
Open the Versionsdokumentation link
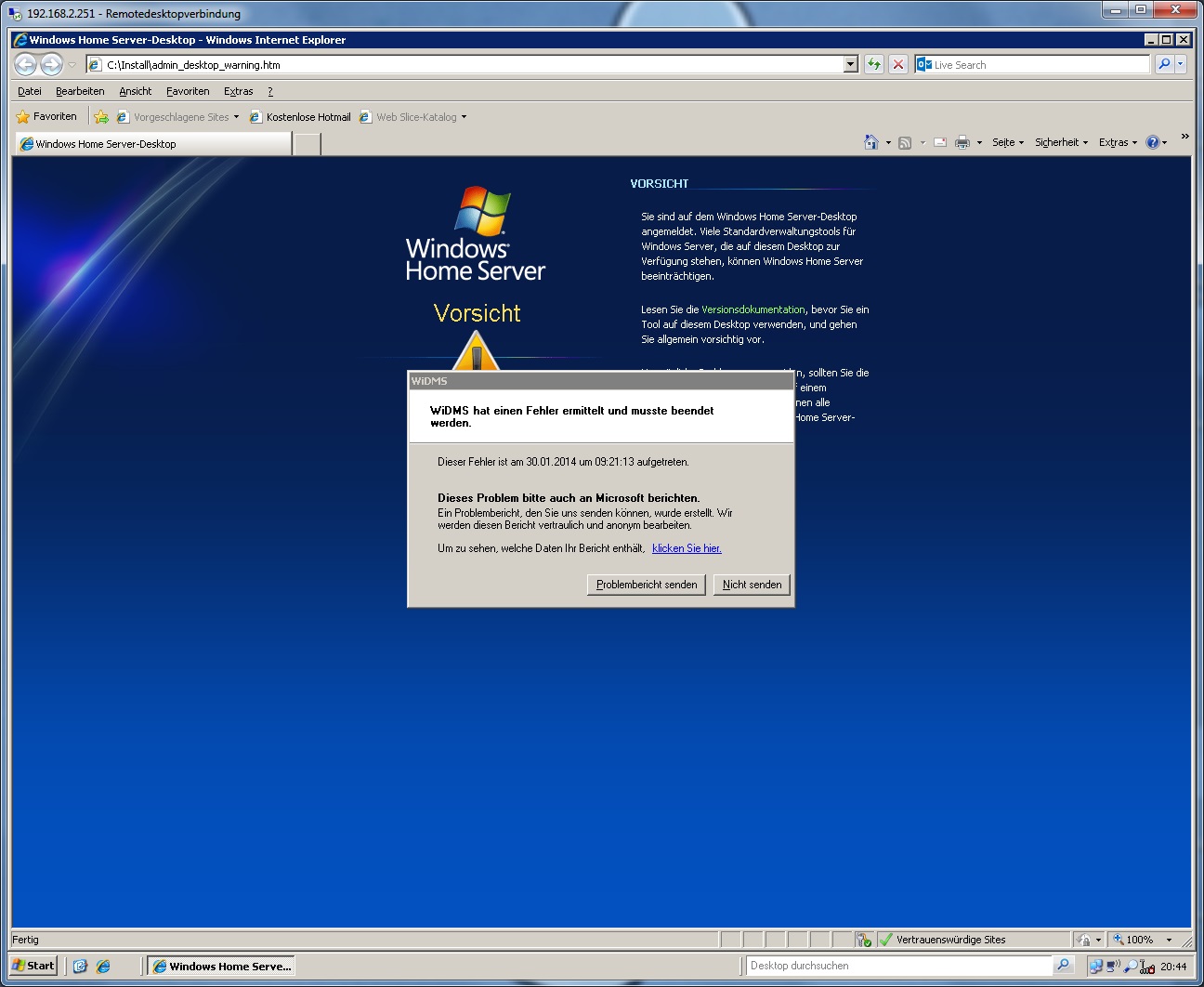(x=753, y=309)
